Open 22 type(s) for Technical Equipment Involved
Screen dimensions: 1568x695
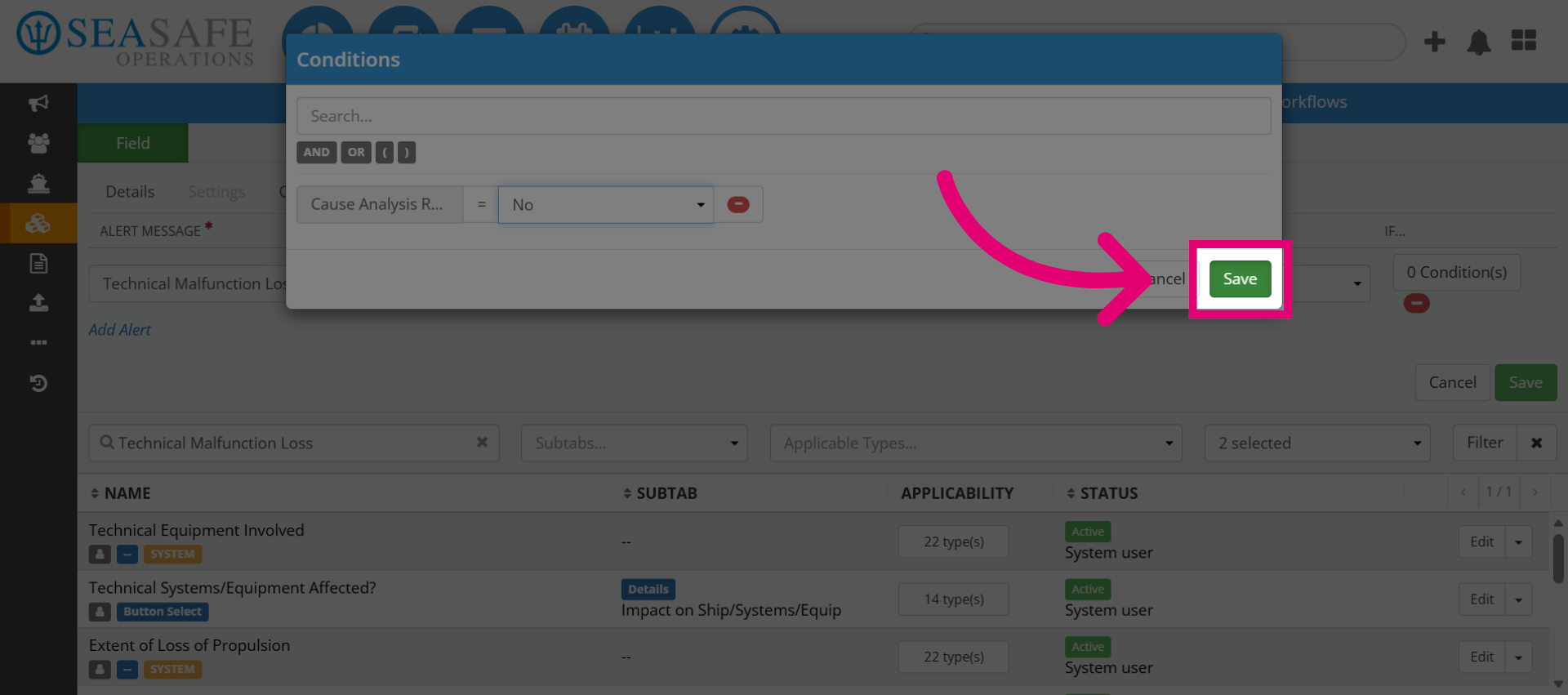point(954,541)
